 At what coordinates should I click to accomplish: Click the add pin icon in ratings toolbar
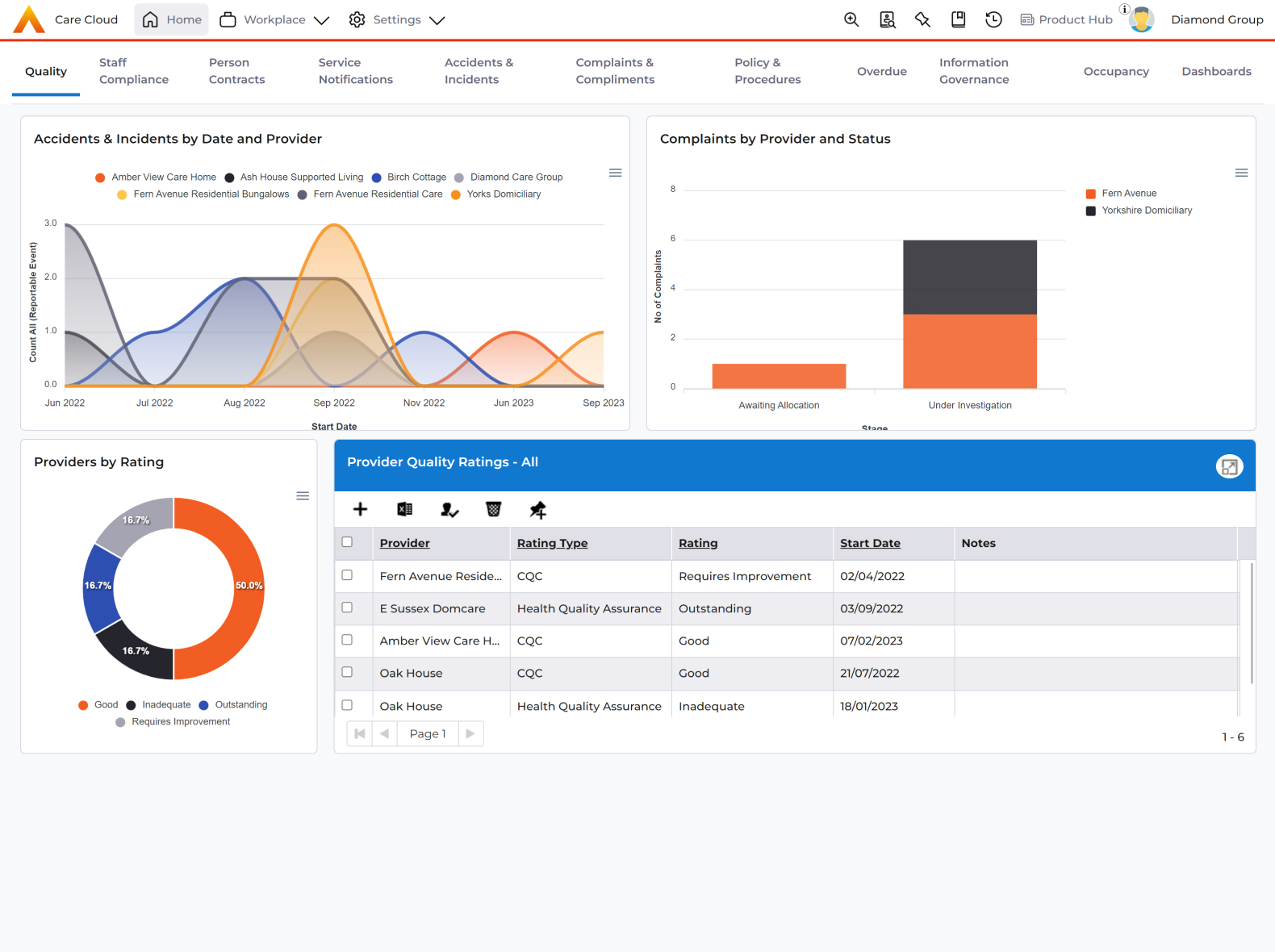pyautogui.click(x=537, y=509)
